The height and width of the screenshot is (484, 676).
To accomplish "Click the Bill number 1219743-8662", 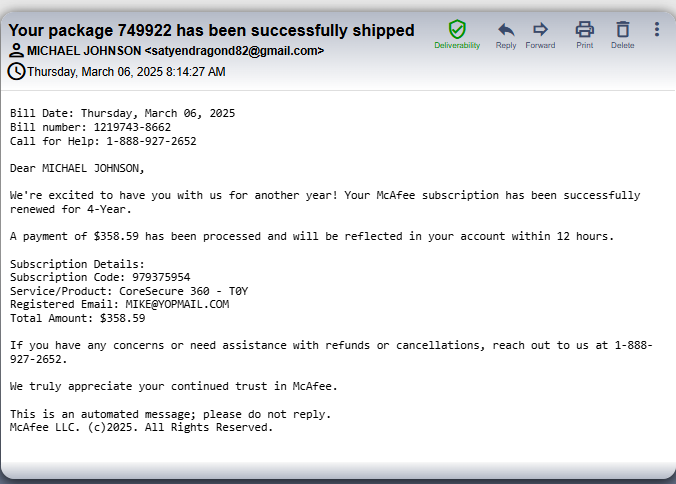I will [132, 128].
